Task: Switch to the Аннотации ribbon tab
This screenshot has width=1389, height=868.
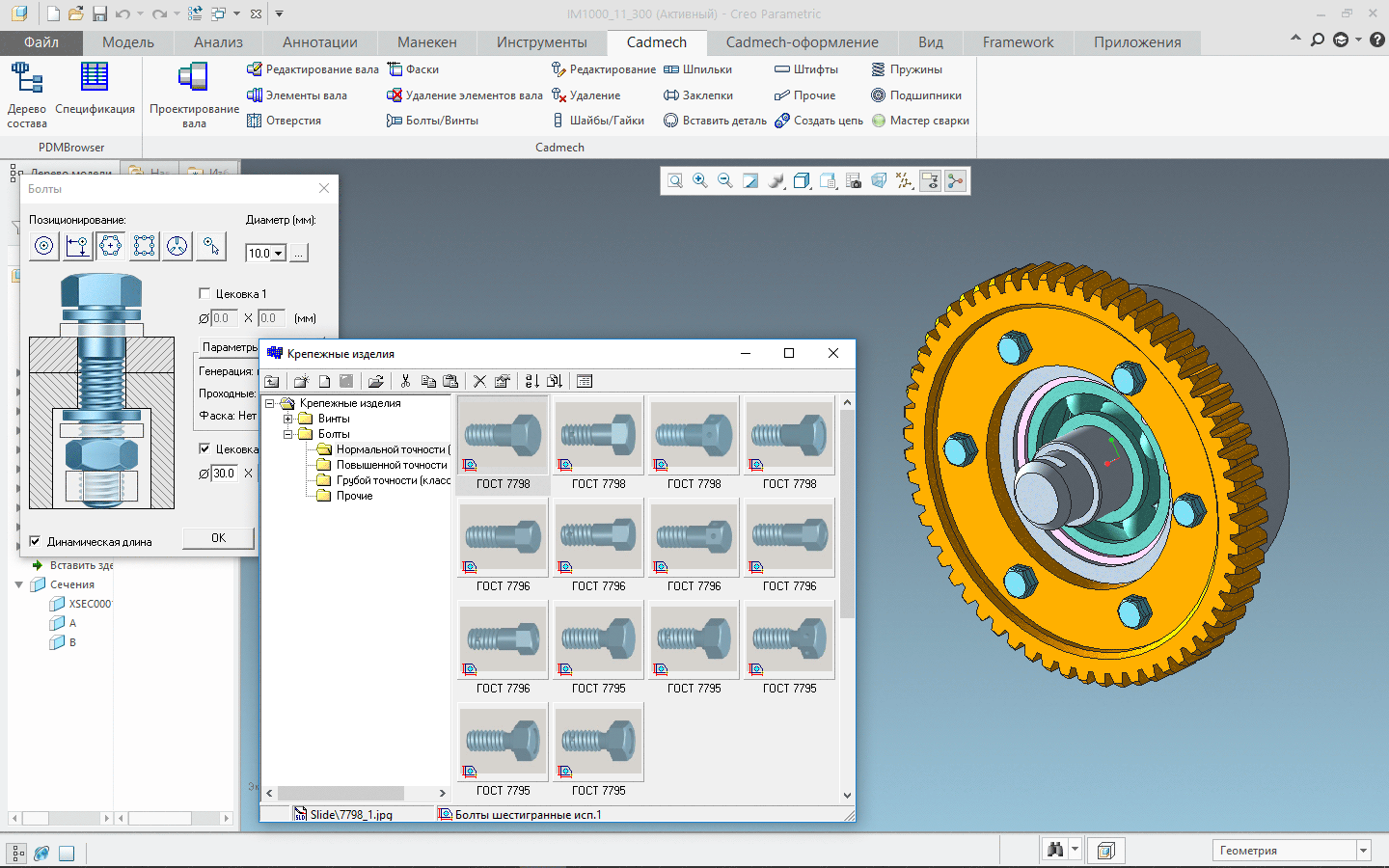Action: [x=319, y=42]
